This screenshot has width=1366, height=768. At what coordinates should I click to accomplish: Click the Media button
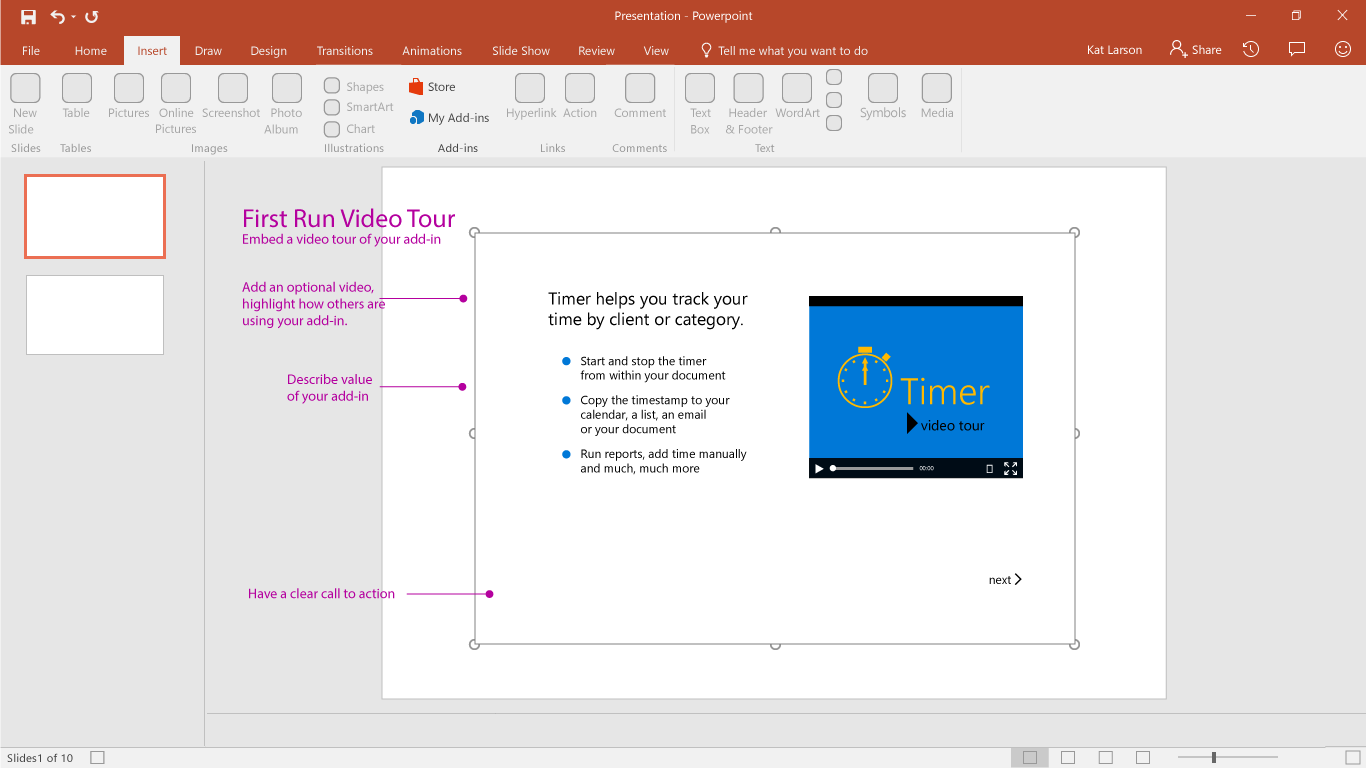click(x=937, y=97)
